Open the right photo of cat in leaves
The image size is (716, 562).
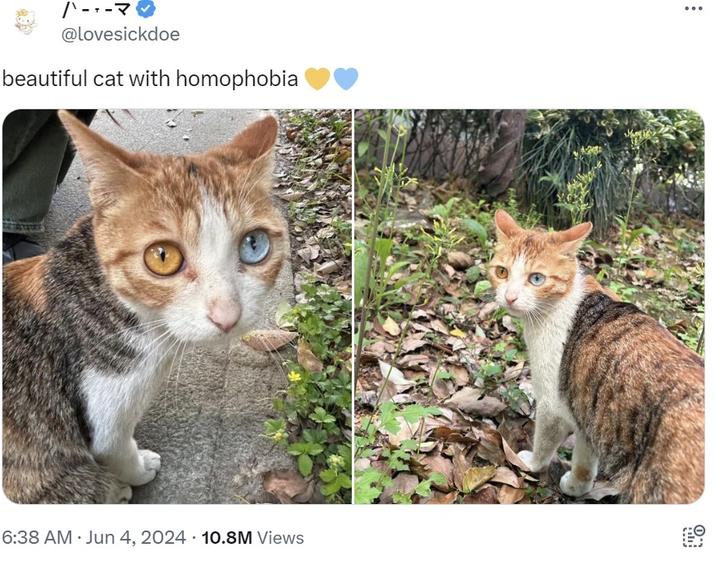click(x=529, y=306)
